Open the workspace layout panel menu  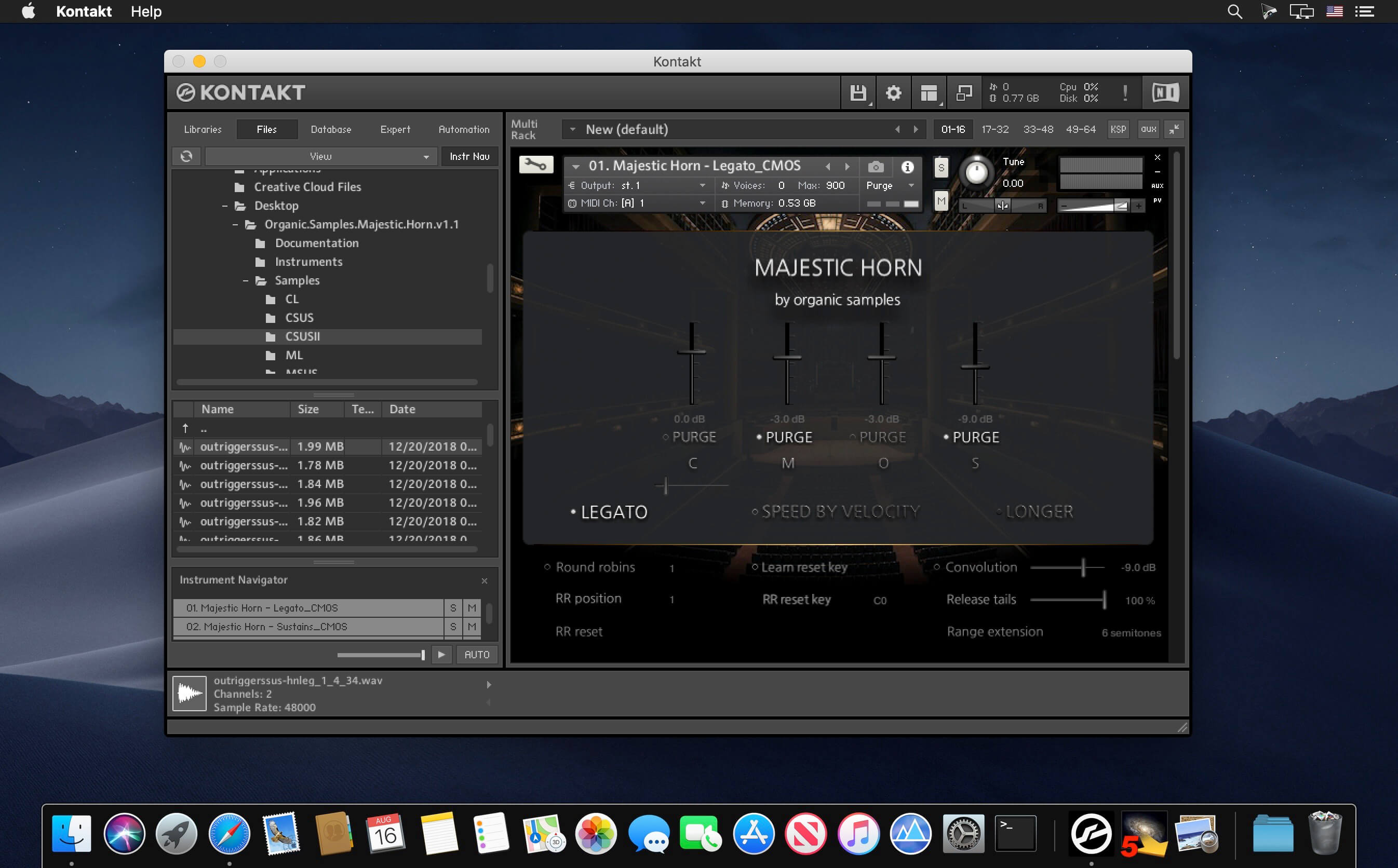click(x=929, y=92)
